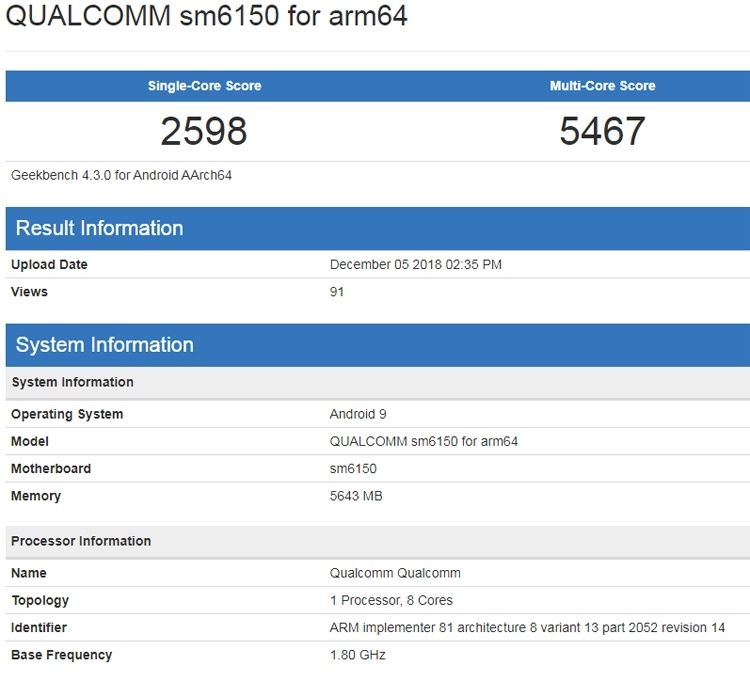Click the 'Single-Core Score' header
Image resolution: width=750 pixels, height=681 pixels.
tap(205, 86)
